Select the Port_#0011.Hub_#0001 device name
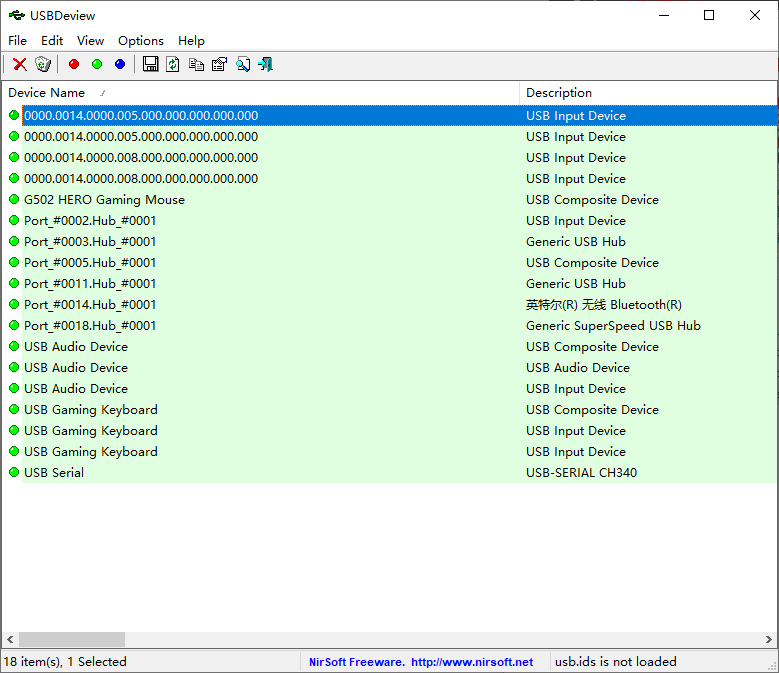 pyautogui.click(x=90, y=284)
